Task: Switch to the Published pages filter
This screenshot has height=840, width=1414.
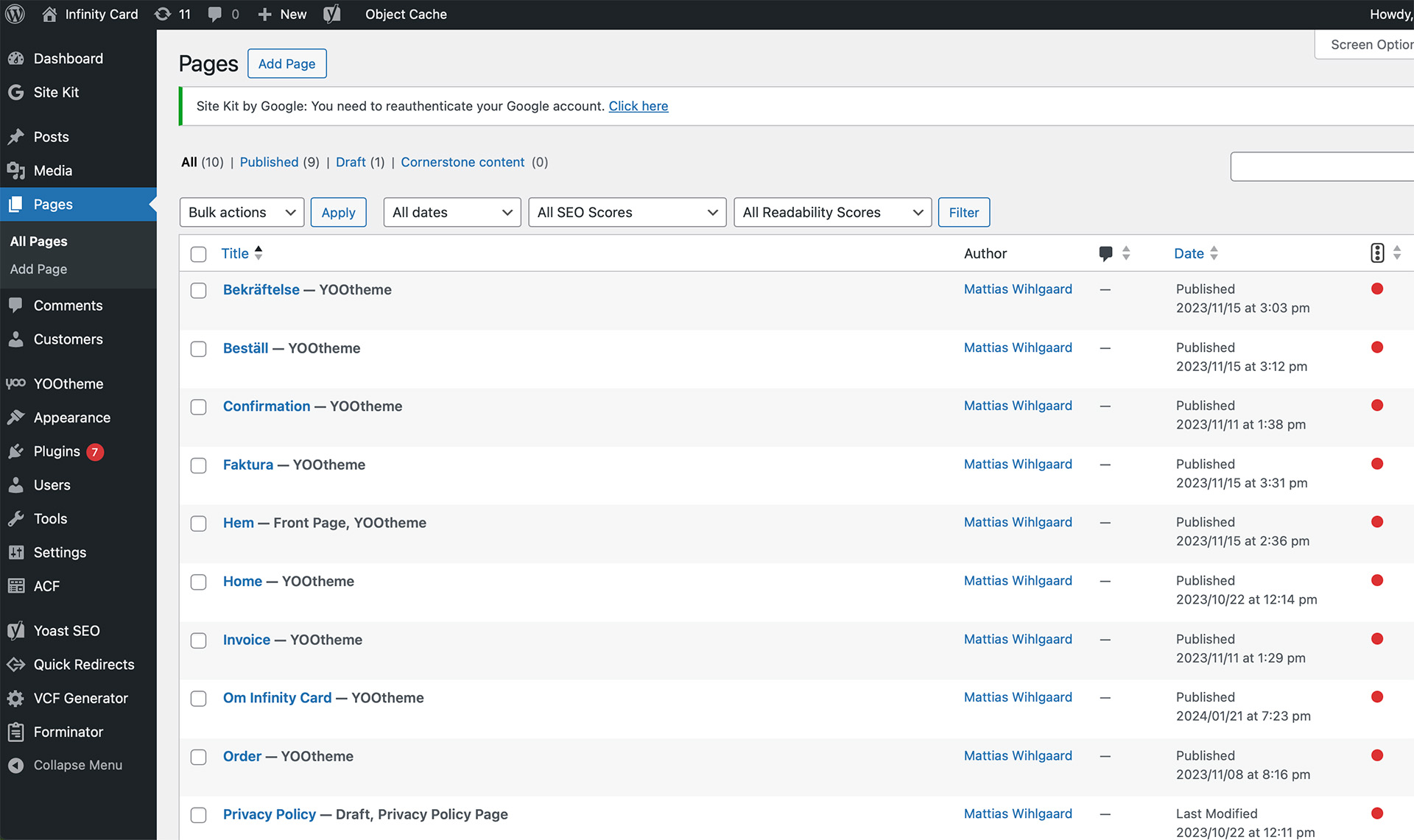Action: 269,162
